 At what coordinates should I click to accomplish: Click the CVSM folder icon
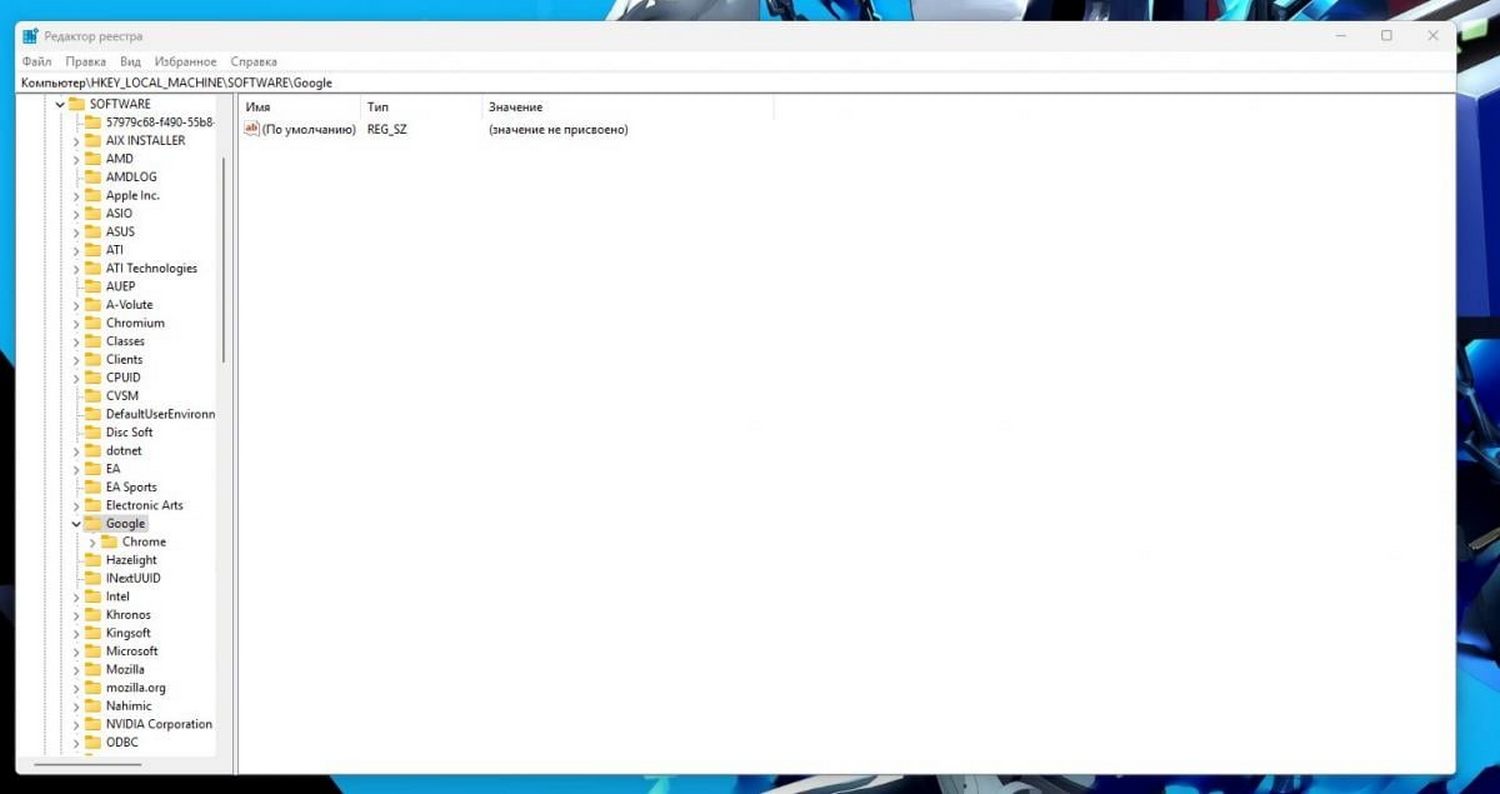coord(93,396)
